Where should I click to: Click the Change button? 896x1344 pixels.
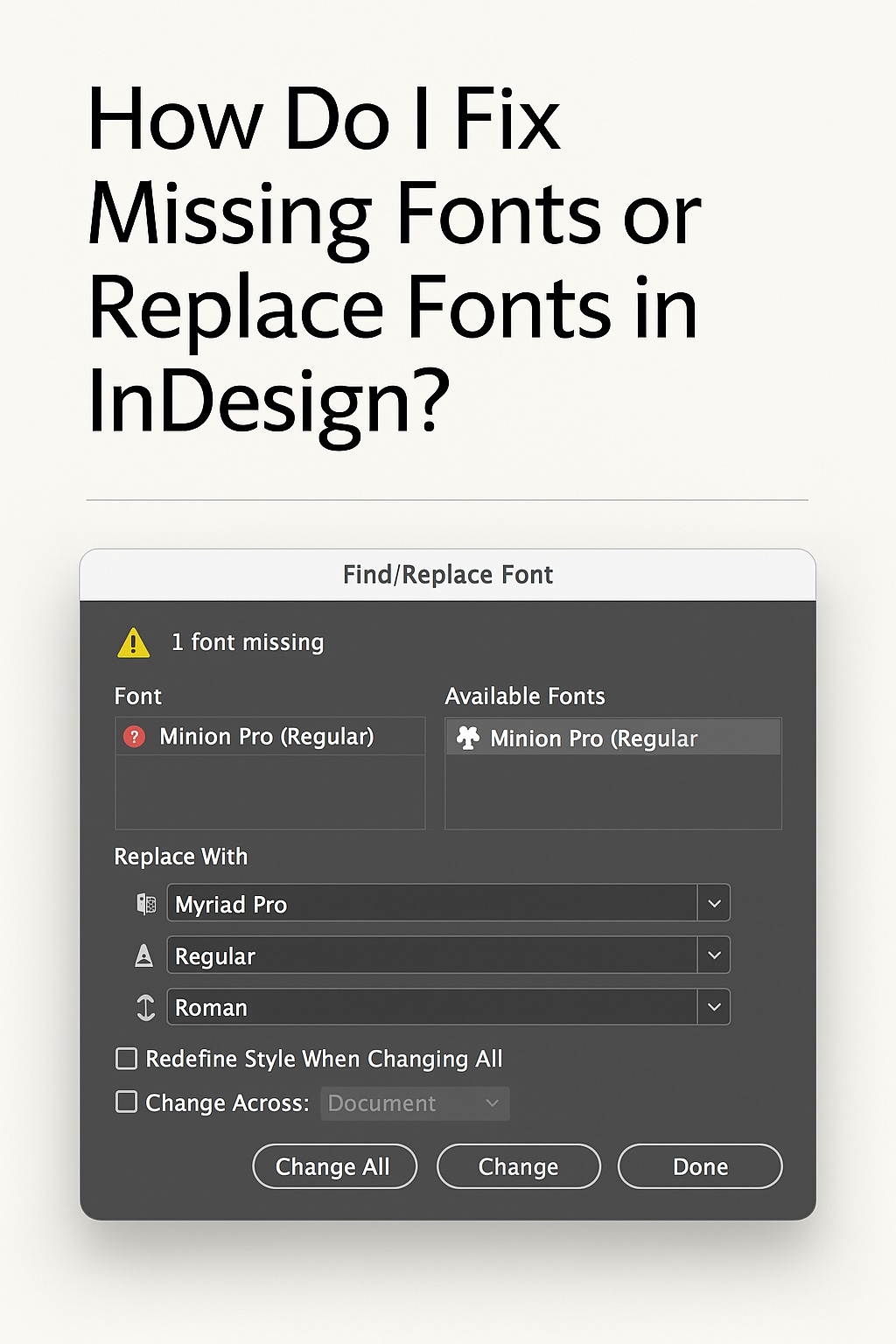(518, 1166)
